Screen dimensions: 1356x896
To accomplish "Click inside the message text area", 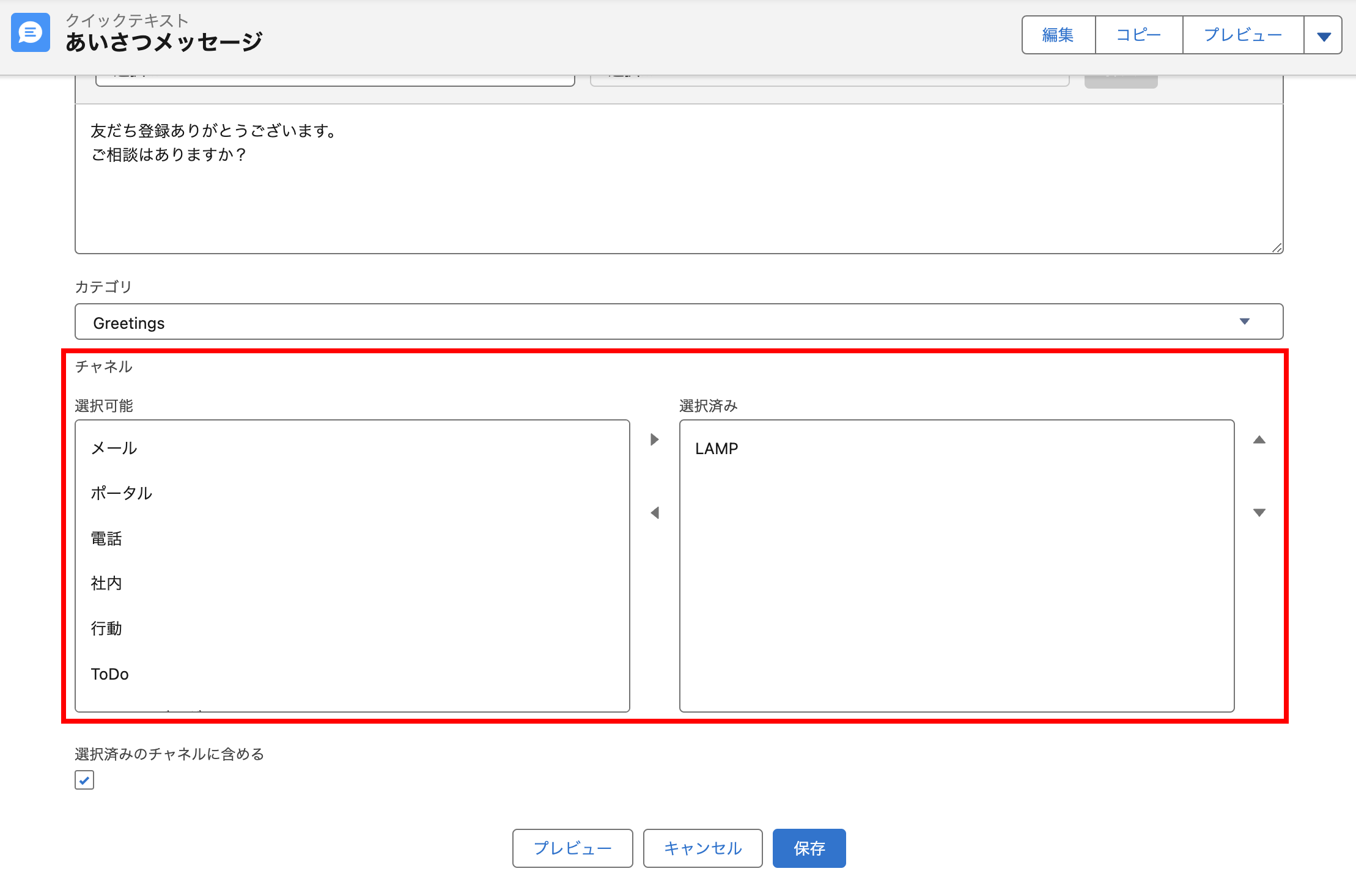I will (679, 196).
